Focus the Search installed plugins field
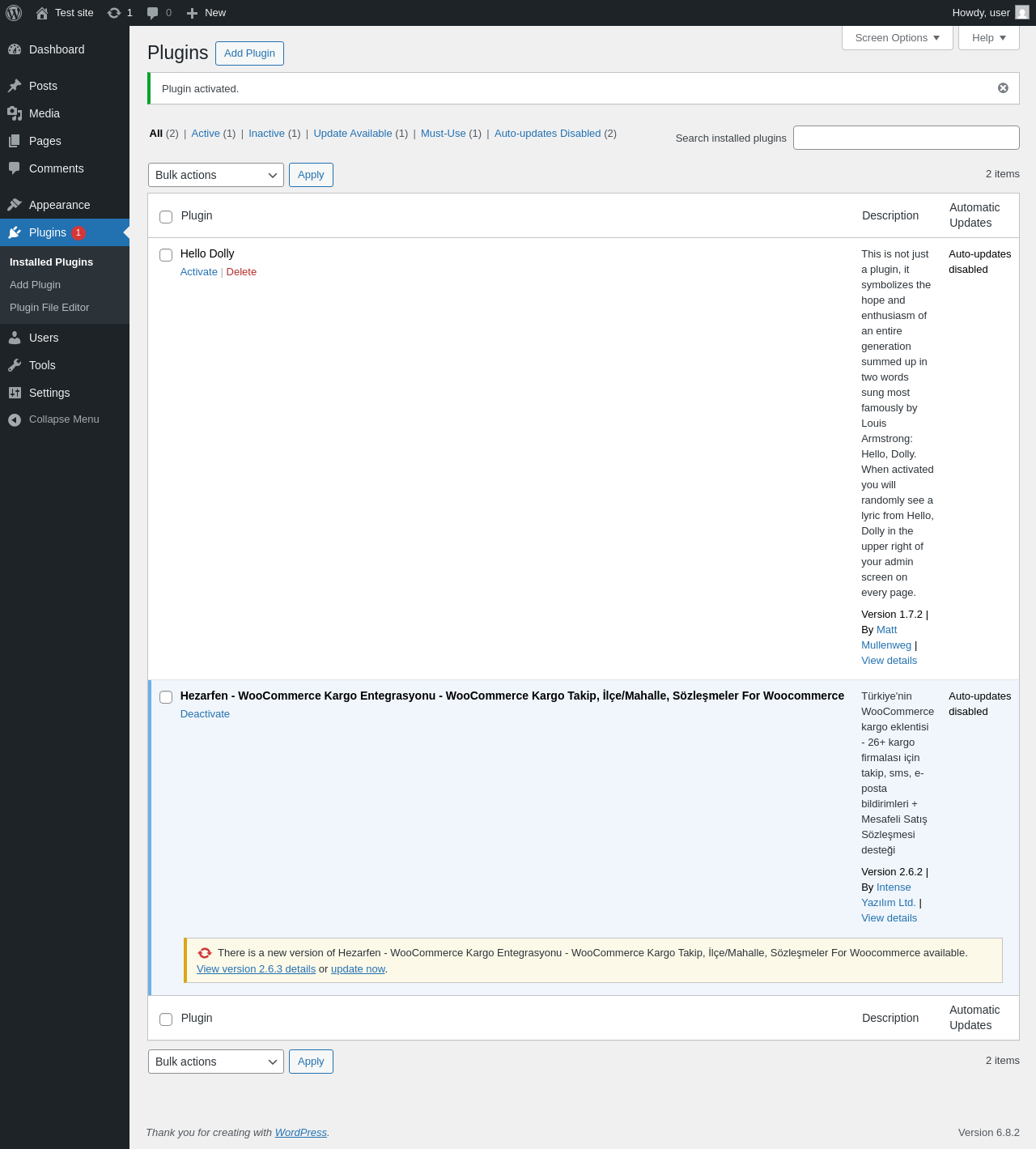The height and width of the screenshot is (1149, 1036). [906, 138]
